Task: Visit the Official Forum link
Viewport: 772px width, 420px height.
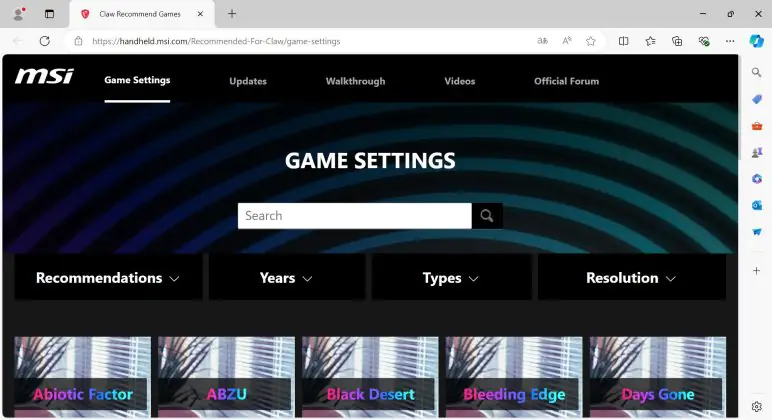Action: pyautogui.click(x=567, y=81)
